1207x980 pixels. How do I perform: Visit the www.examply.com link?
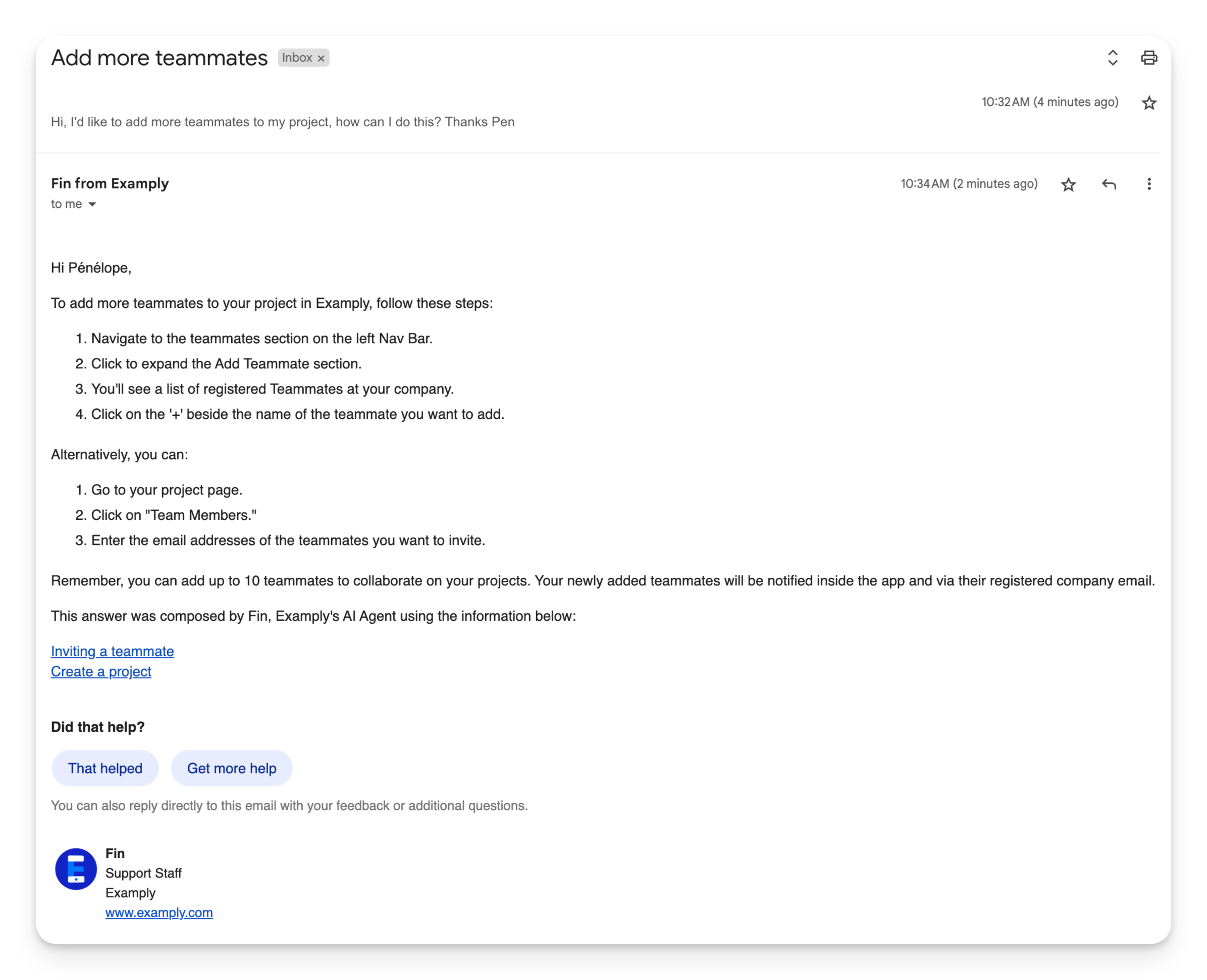159,913
